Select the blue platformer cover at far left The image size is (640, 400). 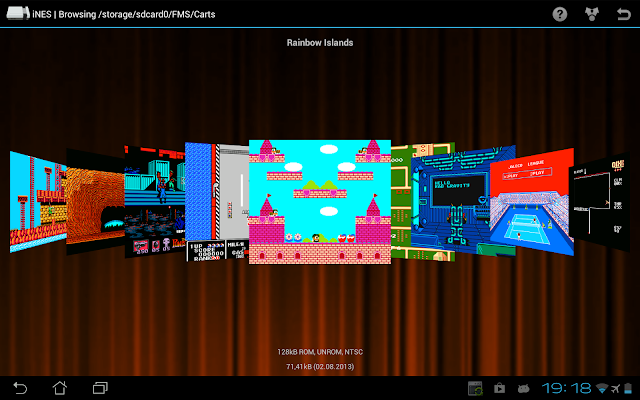click(38, 202)
